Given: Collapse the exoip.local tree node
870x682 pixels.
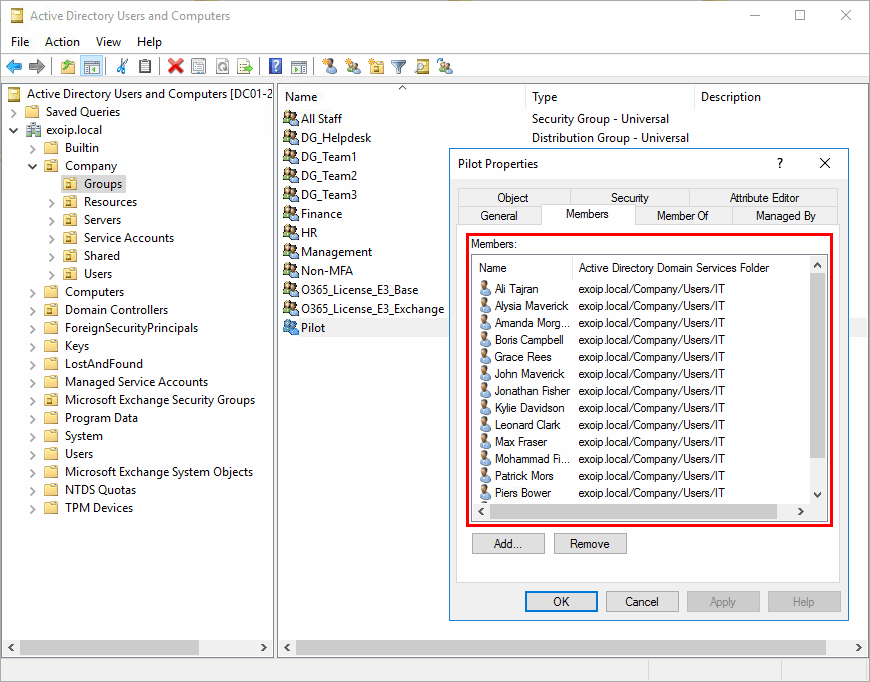Looking at the screenshot, I should click(14, 129).
